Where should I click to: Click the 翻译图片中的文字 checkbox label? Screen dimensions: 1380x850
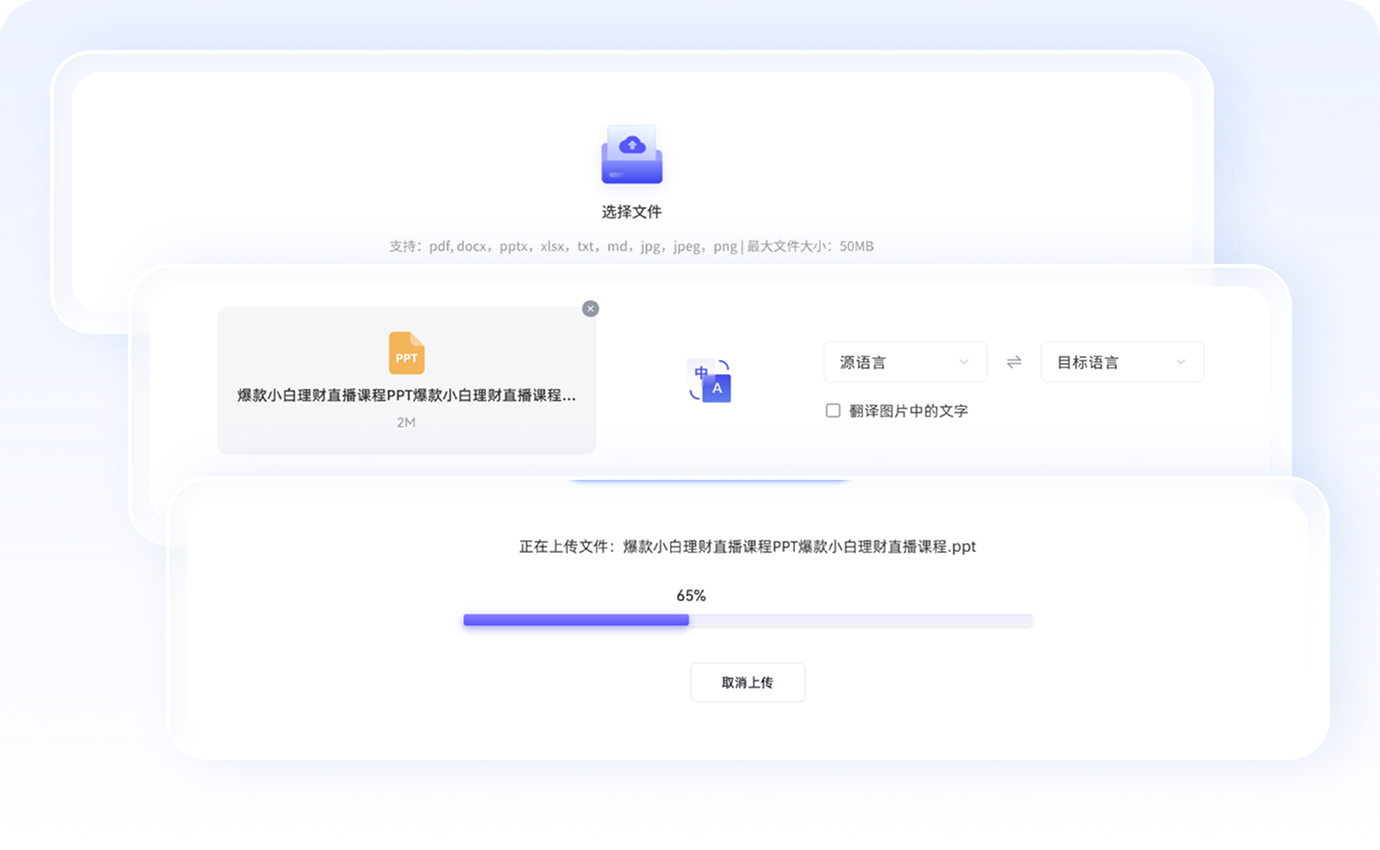908,411
